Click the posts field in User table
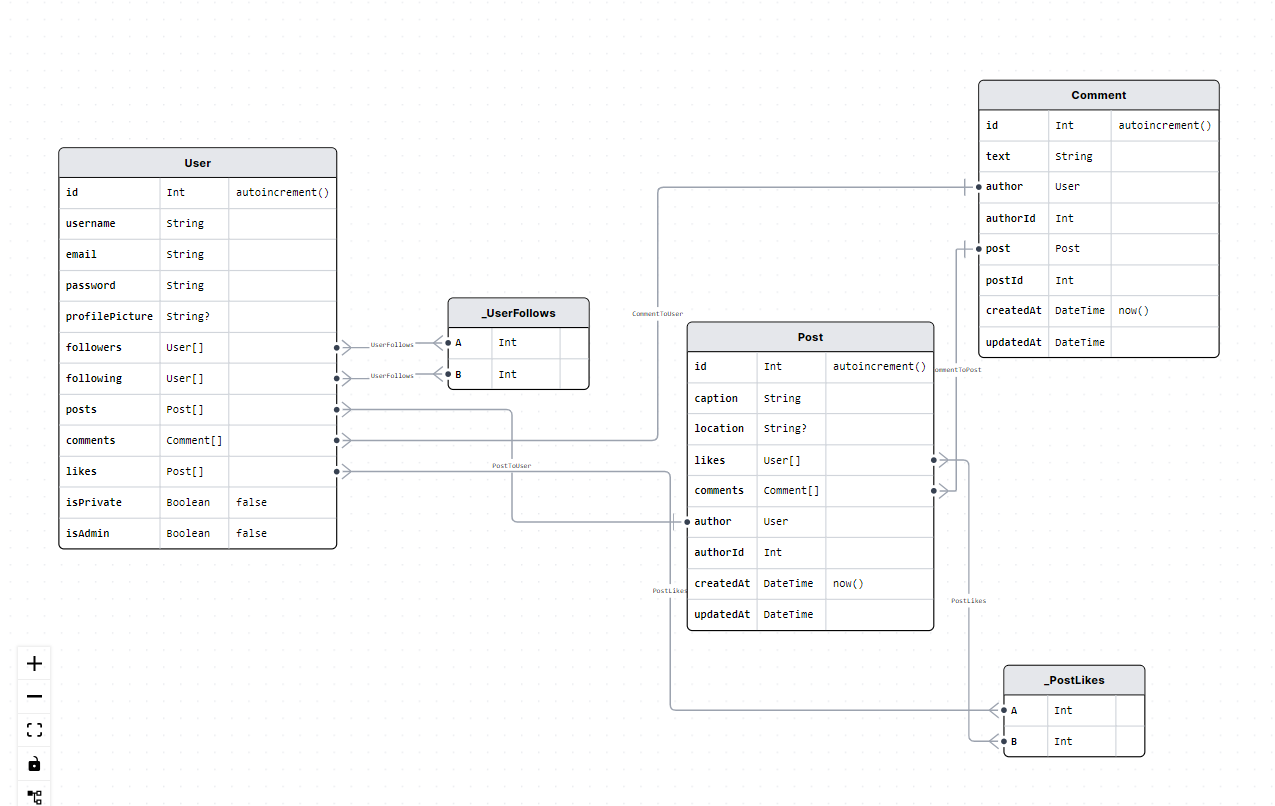This screenshot has height=806, width=1275. coord(81,409)
